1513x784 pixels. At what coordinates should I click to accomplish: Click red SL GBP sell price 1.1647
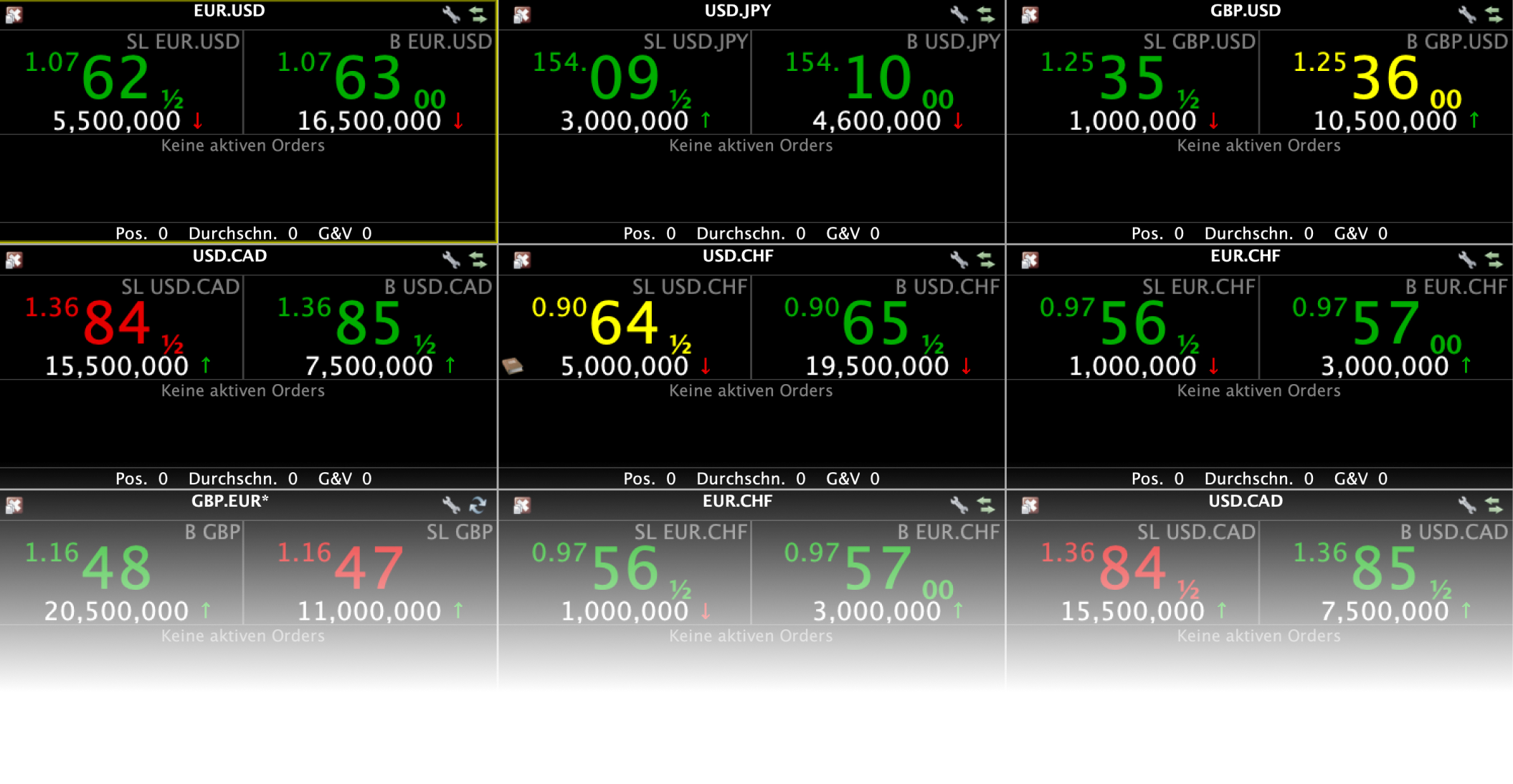point(341,568)
